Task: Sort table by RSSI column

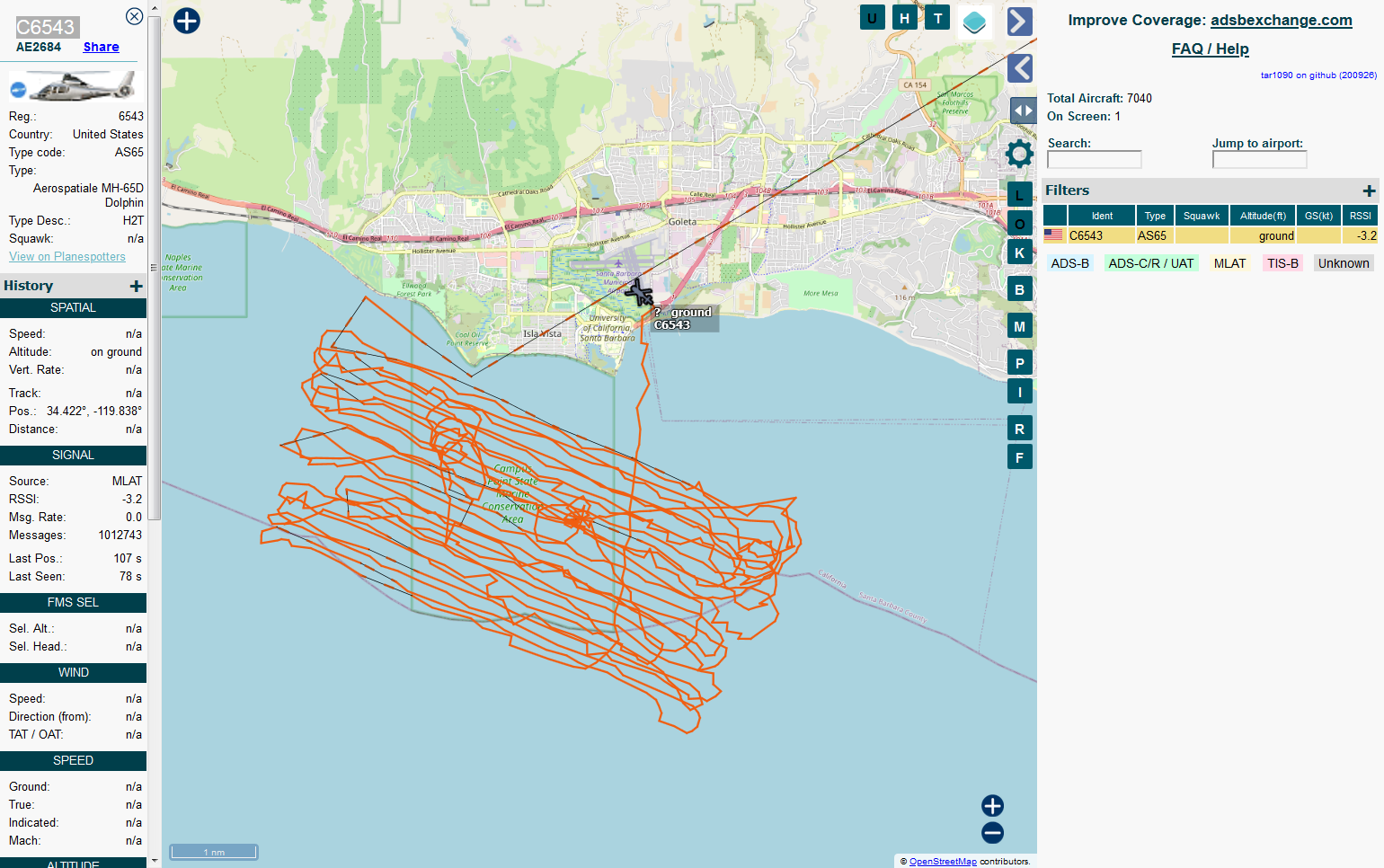Action: click(1360, 216)
